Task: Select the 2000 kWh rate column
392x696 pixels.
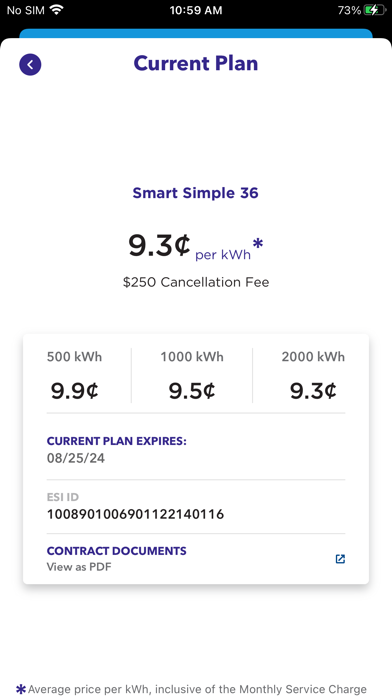Action: pyautogui.click(x=313, y=376)
